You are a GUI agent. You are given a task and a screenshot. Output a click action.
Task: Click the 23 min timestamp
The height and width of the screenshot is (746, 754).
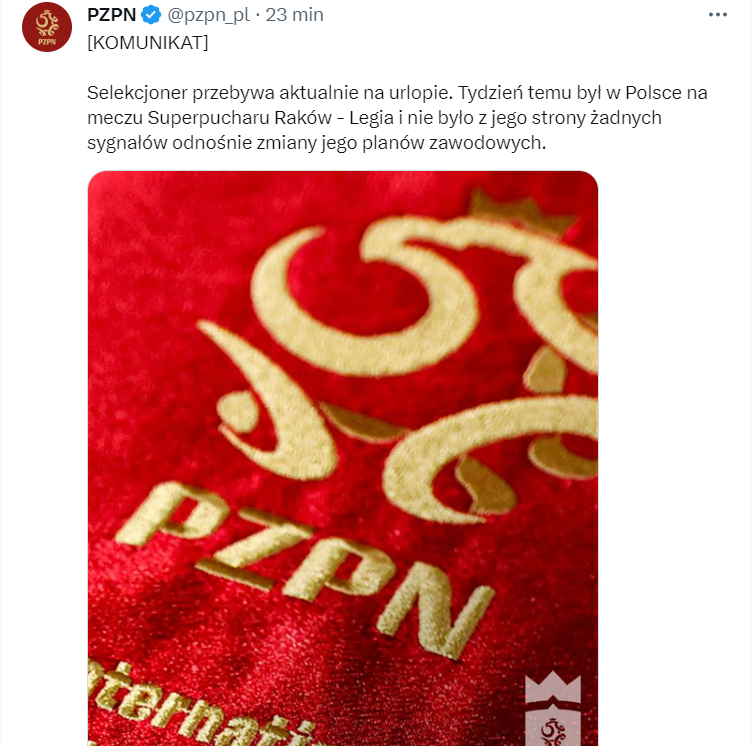[294, 15]
